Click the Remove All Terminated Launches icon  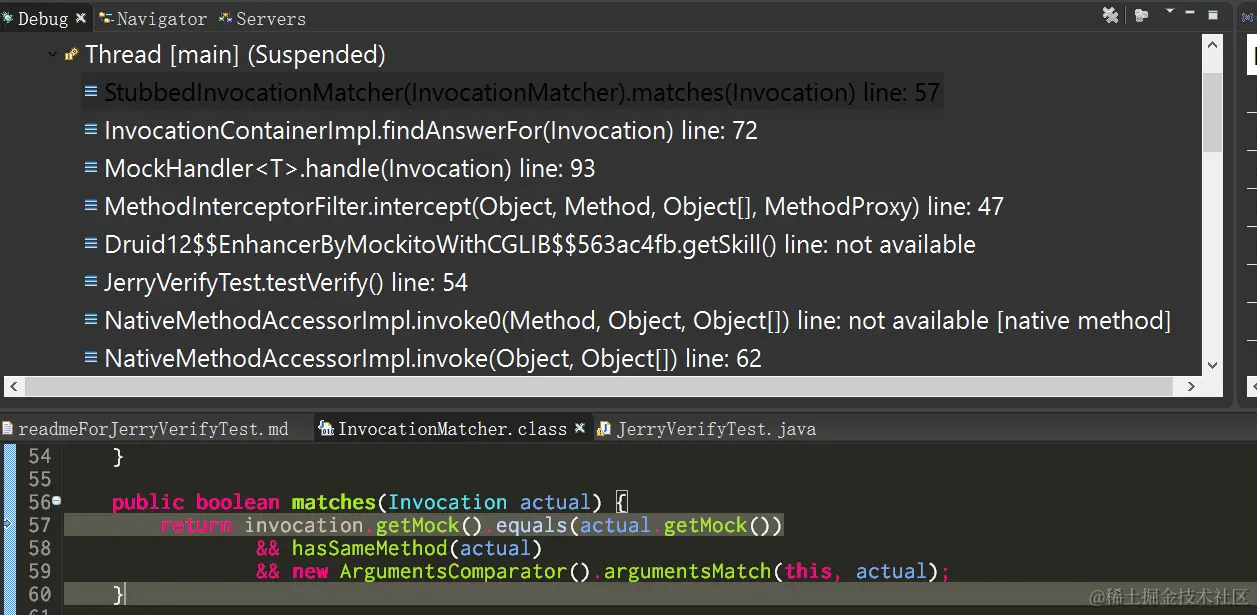point(1111,15)
